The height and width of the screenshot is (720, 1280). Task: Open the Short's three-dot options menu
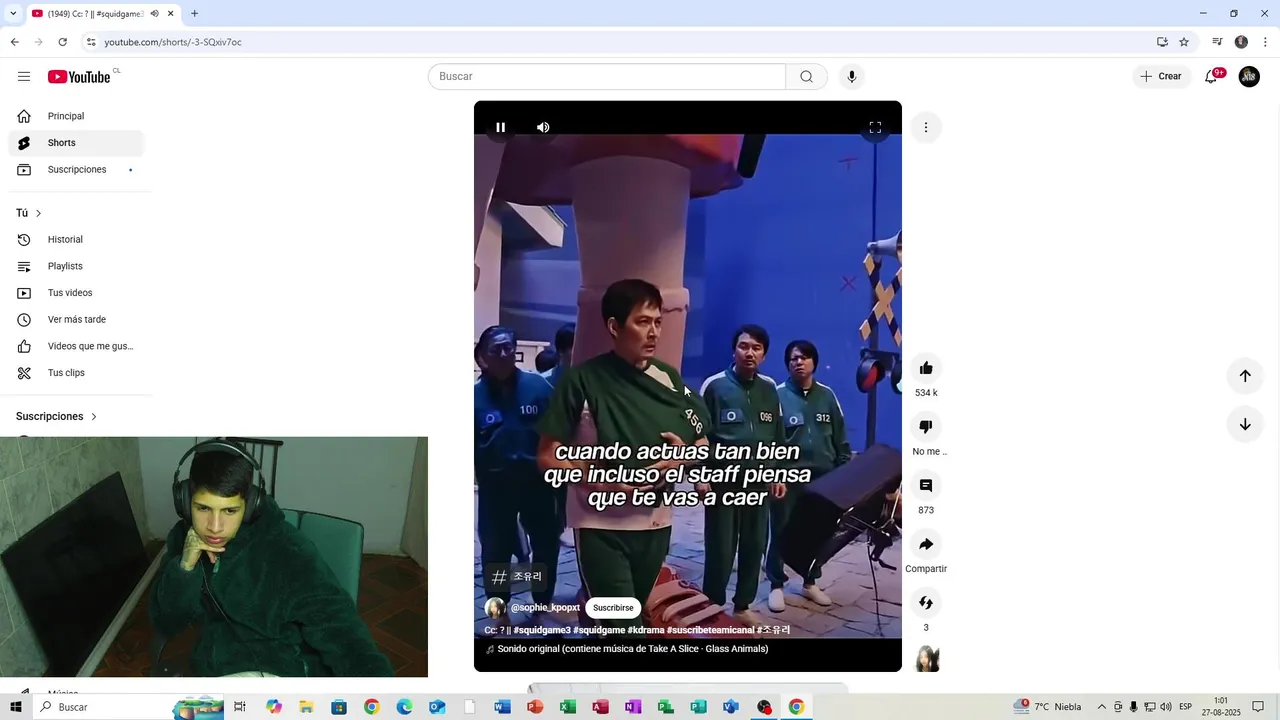point(926,127)
